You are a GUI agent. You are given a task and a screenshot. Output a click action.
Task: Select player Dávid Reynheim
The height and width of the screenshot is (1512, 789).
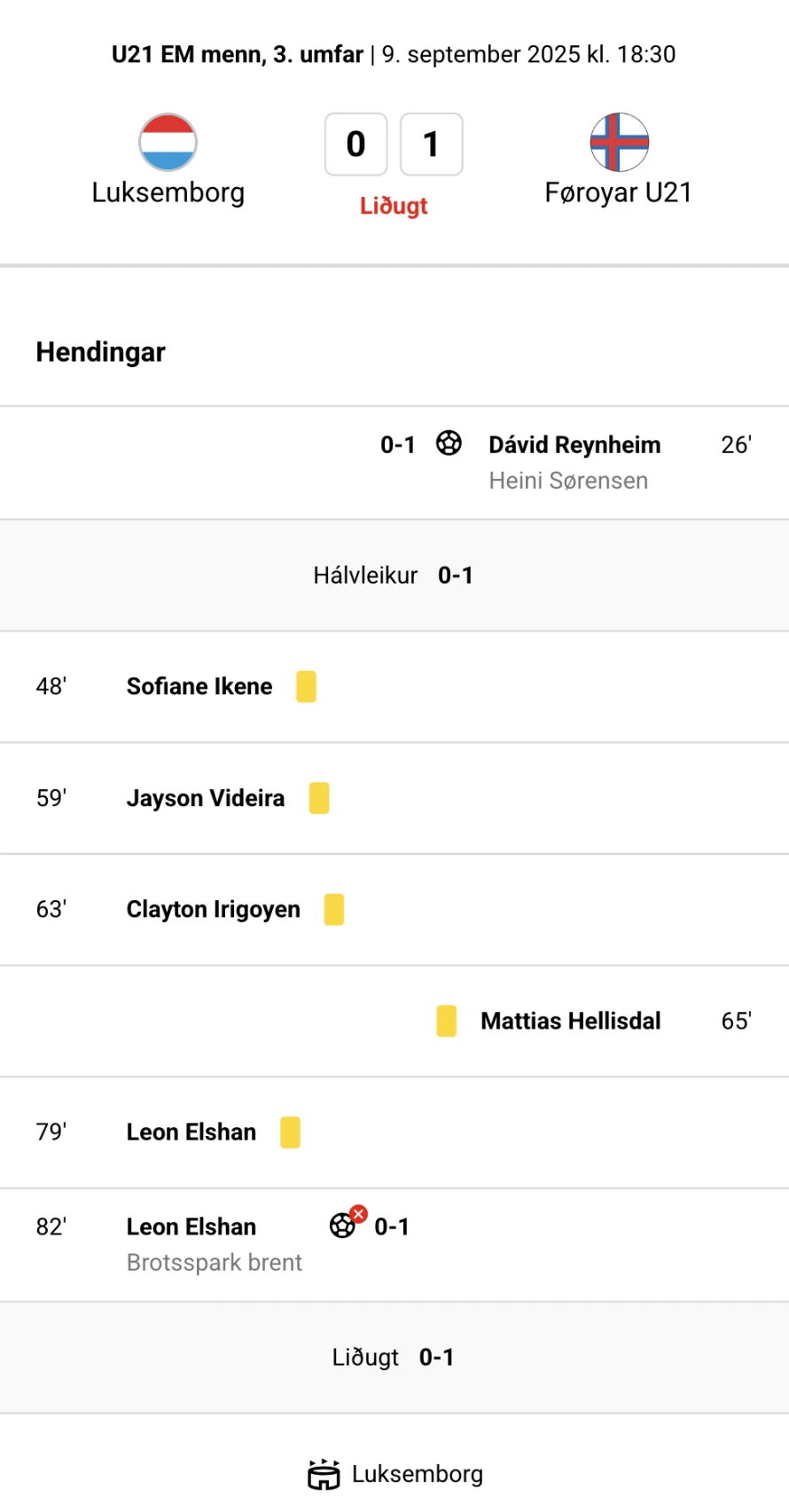click(x=574, y=445)
